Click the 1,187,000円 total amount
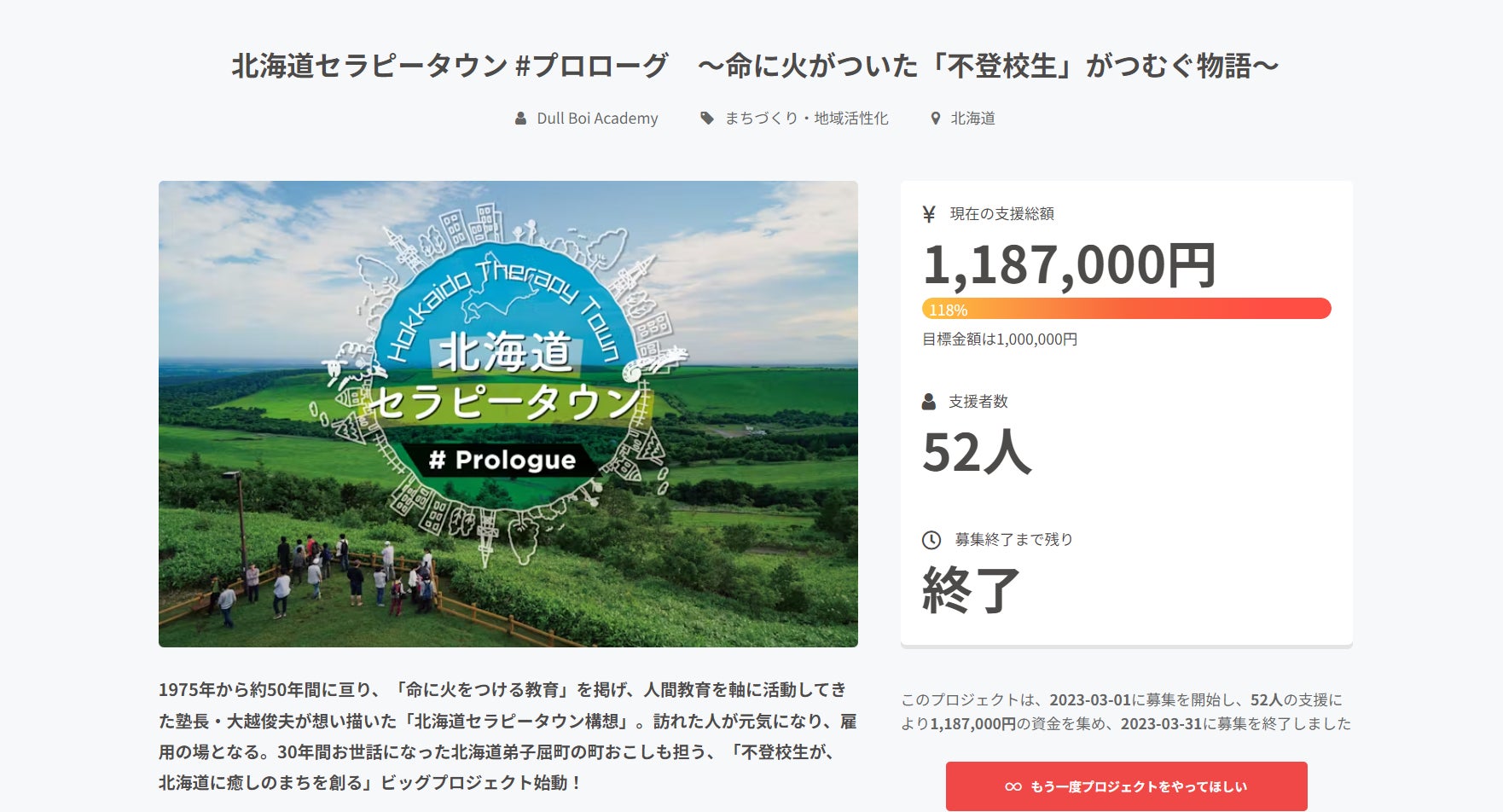The width and height of the screenshot is (1503, 812). [1070, 265]
